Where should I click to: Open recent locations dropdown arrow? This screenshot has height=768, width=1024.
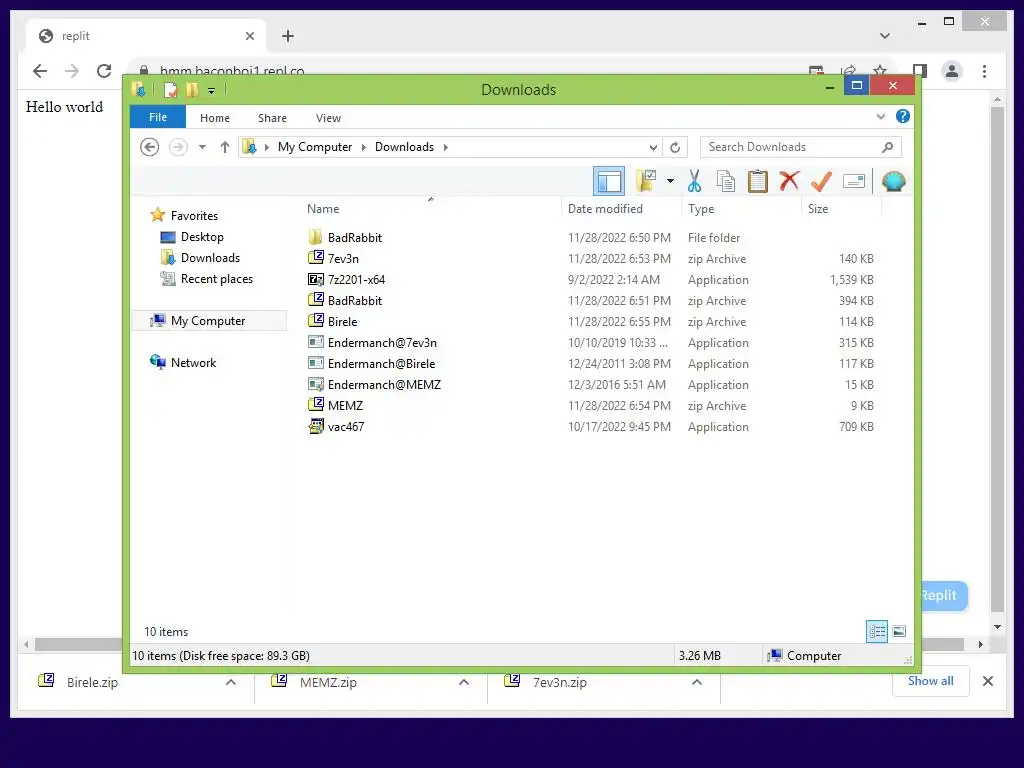[x=202, y=147]
